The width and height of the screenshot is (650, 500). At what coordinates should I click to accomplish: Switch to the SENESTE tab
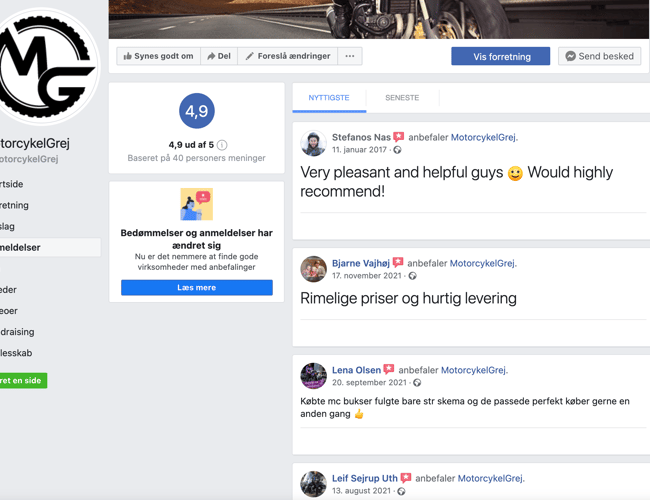402,98
